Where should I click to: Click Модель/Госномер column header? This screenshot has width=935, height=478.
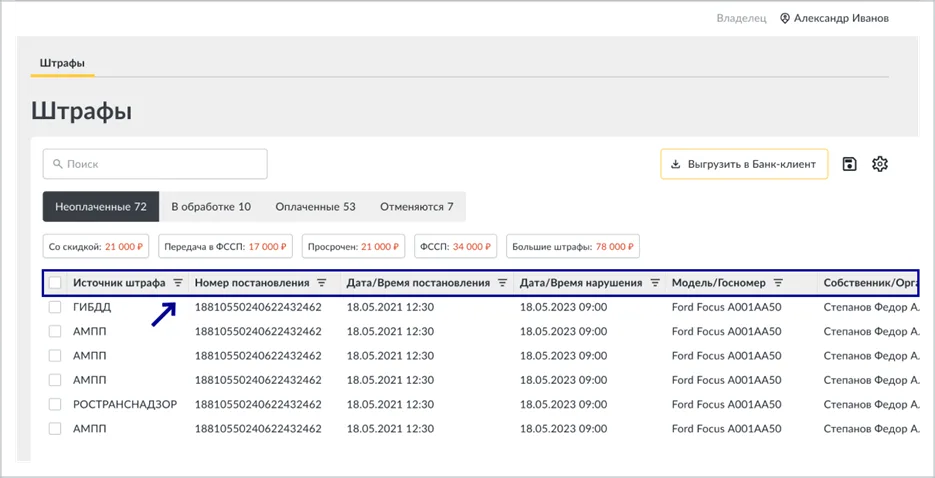click(718, 283)
